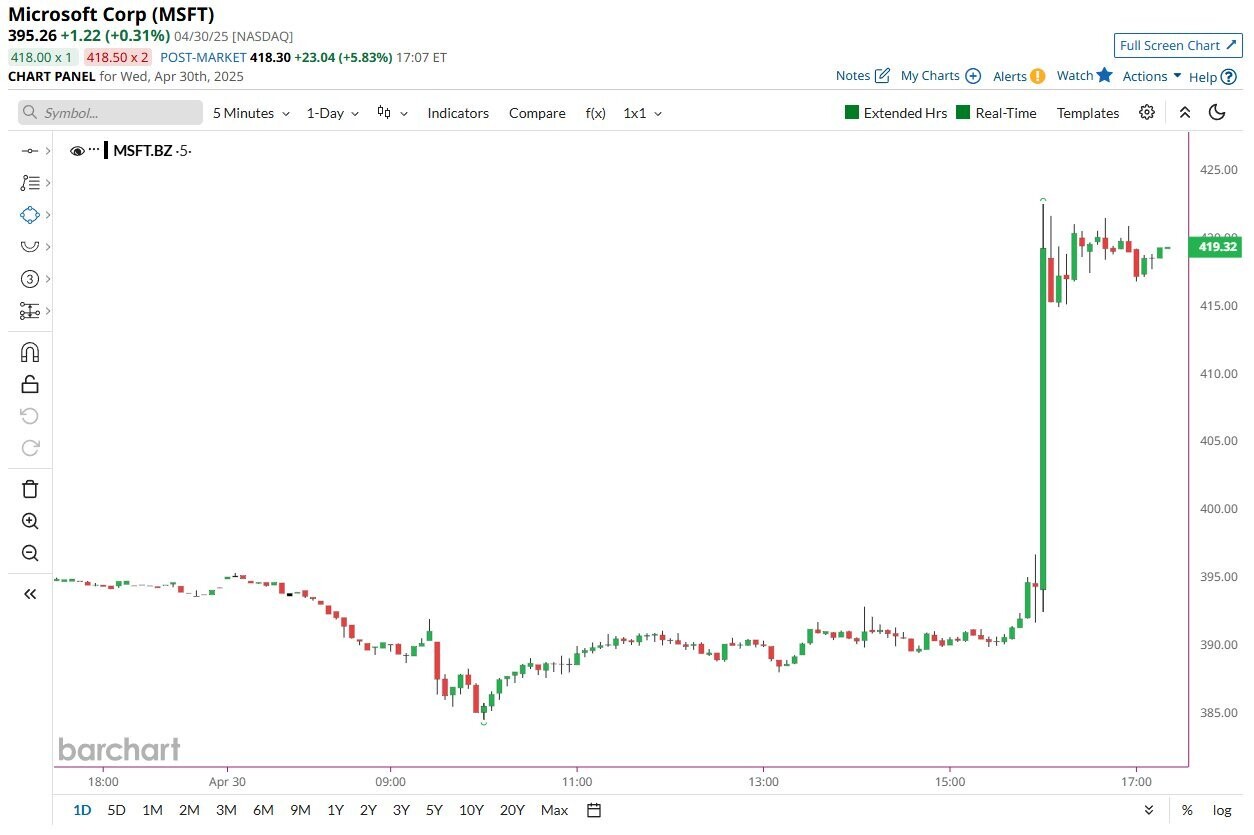Image resolution: width=1254 pixels, height=835 pixels.
Task: Open chart settings gear
Action: coord(1147,113)
